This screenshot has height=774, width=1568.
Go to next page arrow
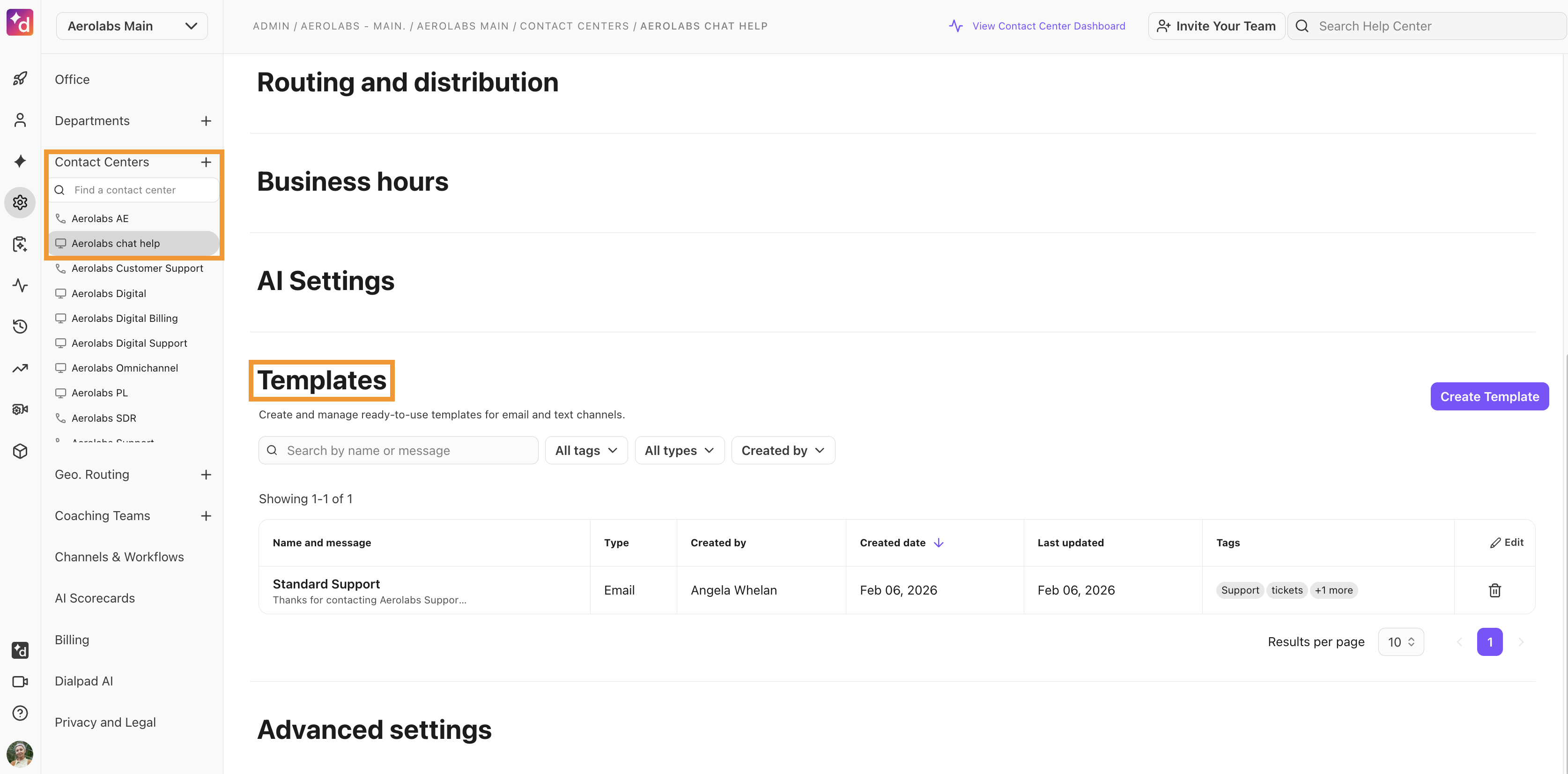1521,642
